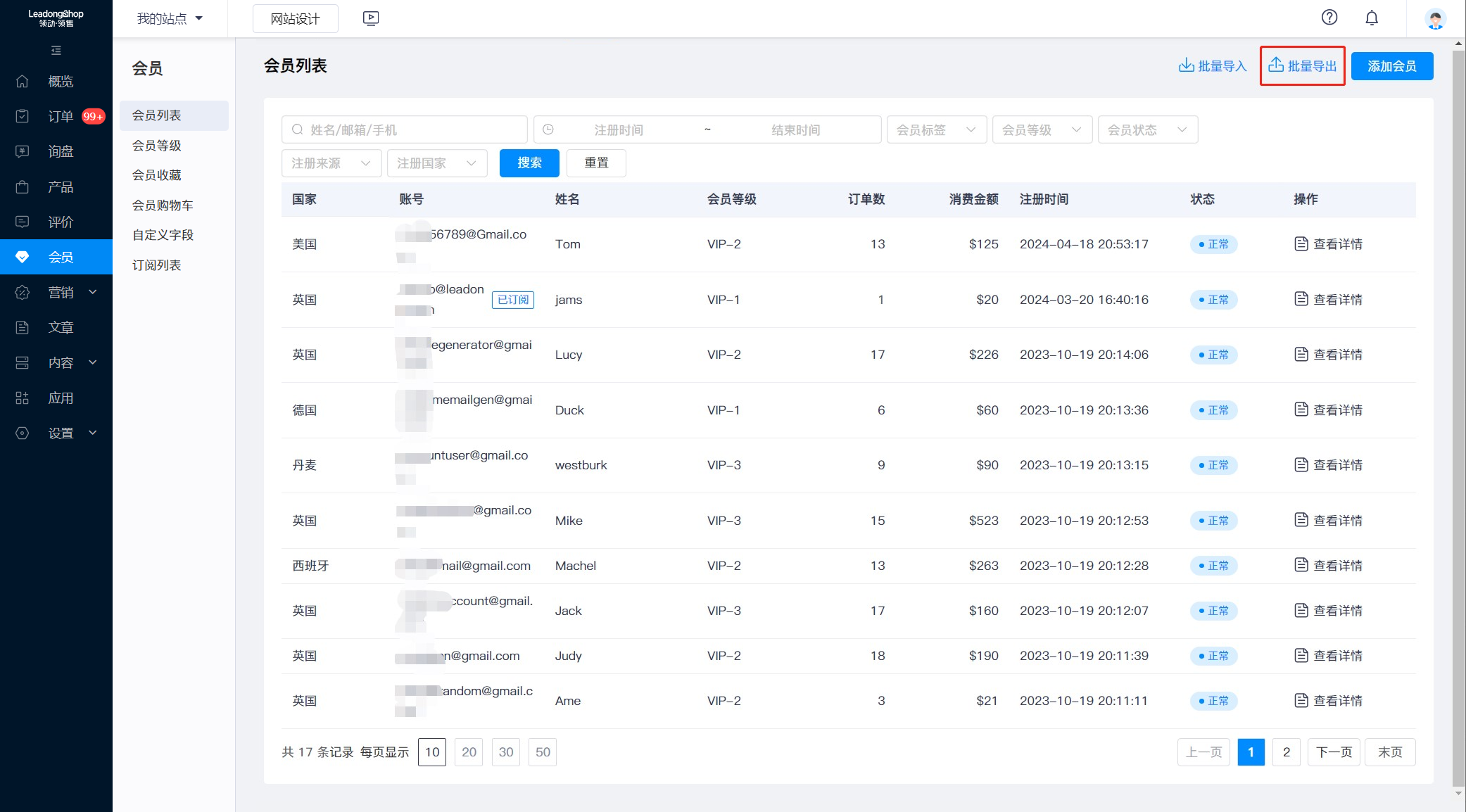1466x812 pixels.
Task: Go to page 2
Action: point(1286,752)
